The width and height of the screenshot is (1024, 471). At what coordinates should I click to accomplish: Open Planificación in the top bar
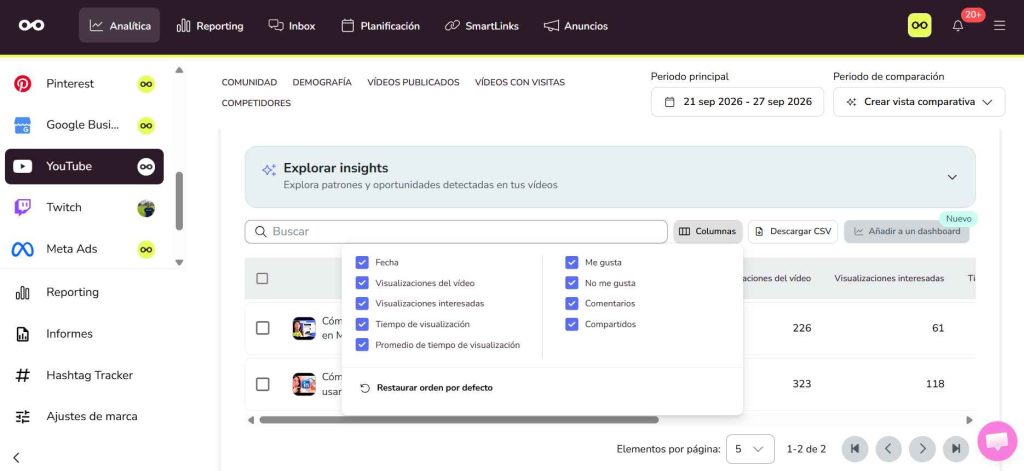pos(380,25)
